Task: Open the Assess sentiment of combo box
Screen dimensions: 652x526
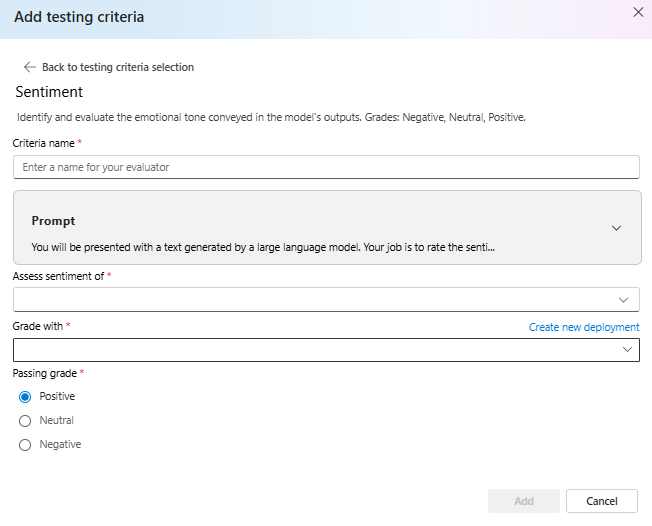Action: [x=326, y=299]
